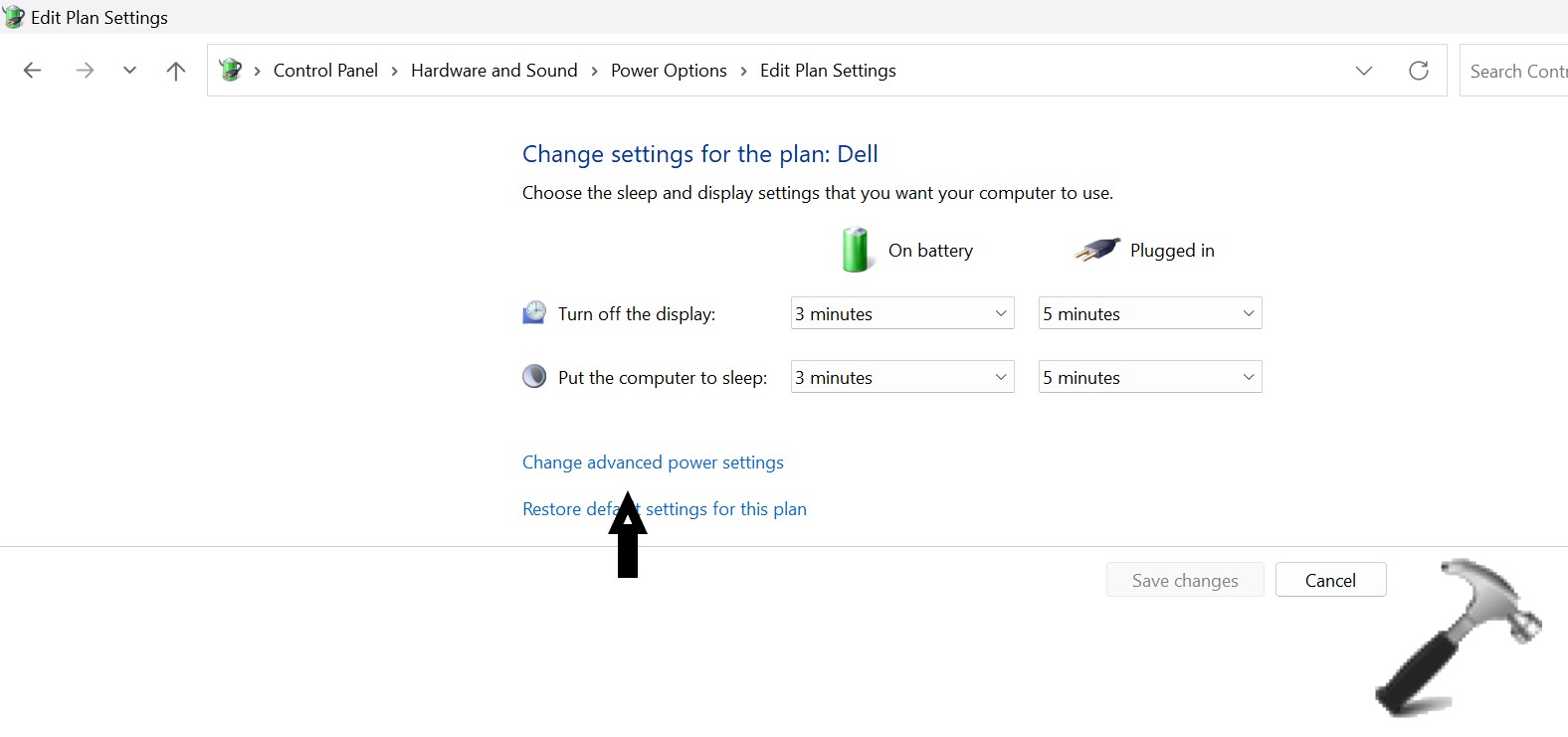
Task: Open sleep dropdown for On battery
Action: point(902,377)
